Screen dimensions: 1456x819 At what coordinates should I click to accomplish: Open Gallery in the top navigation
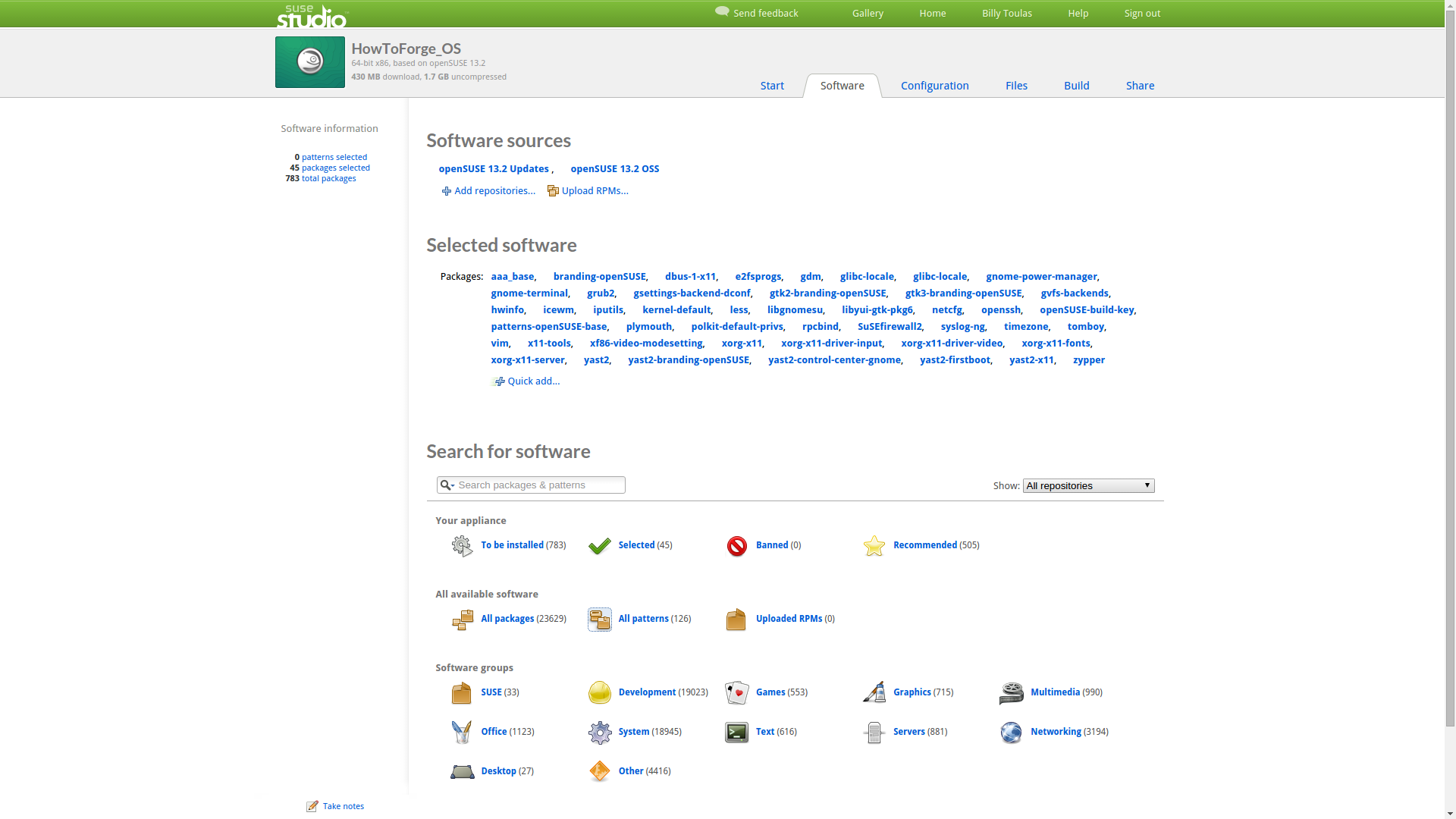tap(868, 14)
